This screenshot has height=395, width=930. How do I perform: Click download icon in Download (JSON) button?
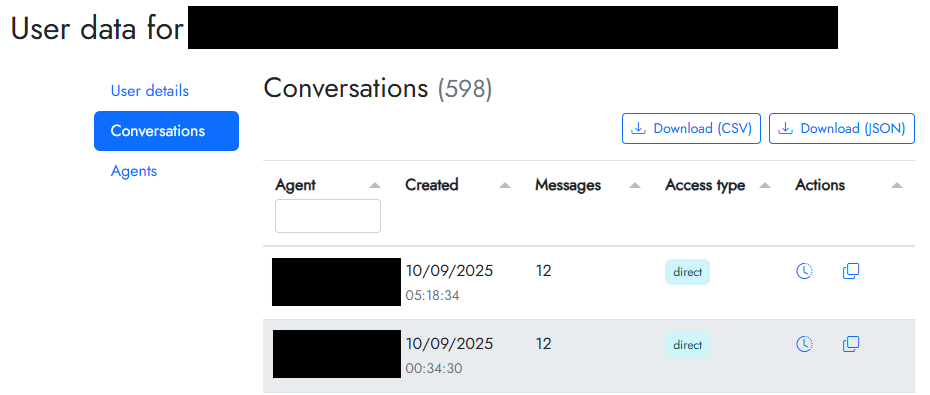click(785, 129)
